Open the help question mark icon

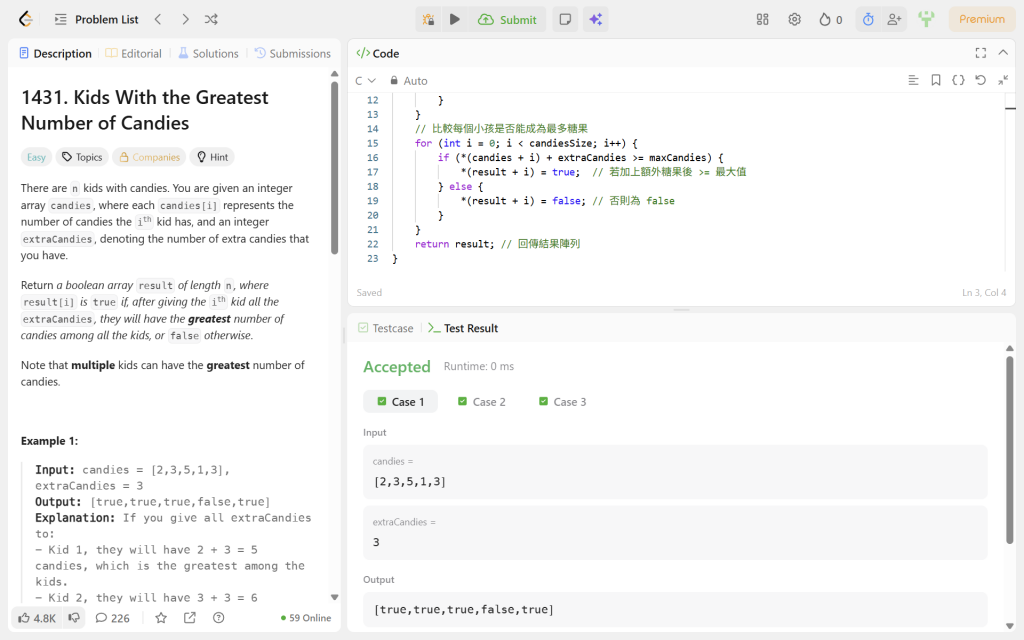219,618
